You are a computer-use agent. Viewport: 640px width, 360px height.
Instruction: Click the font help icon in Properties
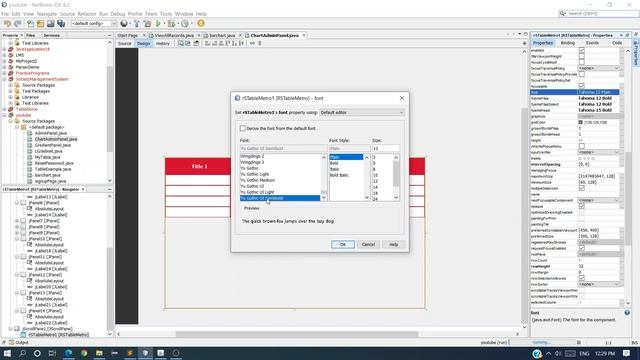click(627, 313)
